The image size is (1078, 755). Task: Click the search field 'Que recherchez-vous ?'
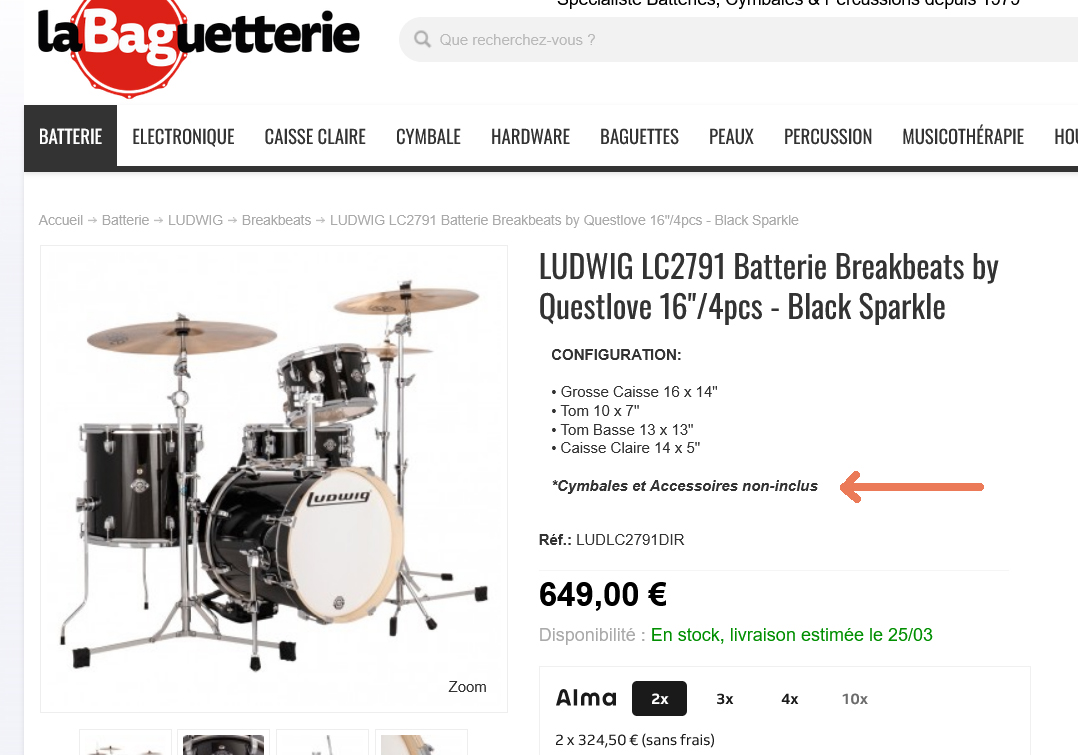click(739, 39)
